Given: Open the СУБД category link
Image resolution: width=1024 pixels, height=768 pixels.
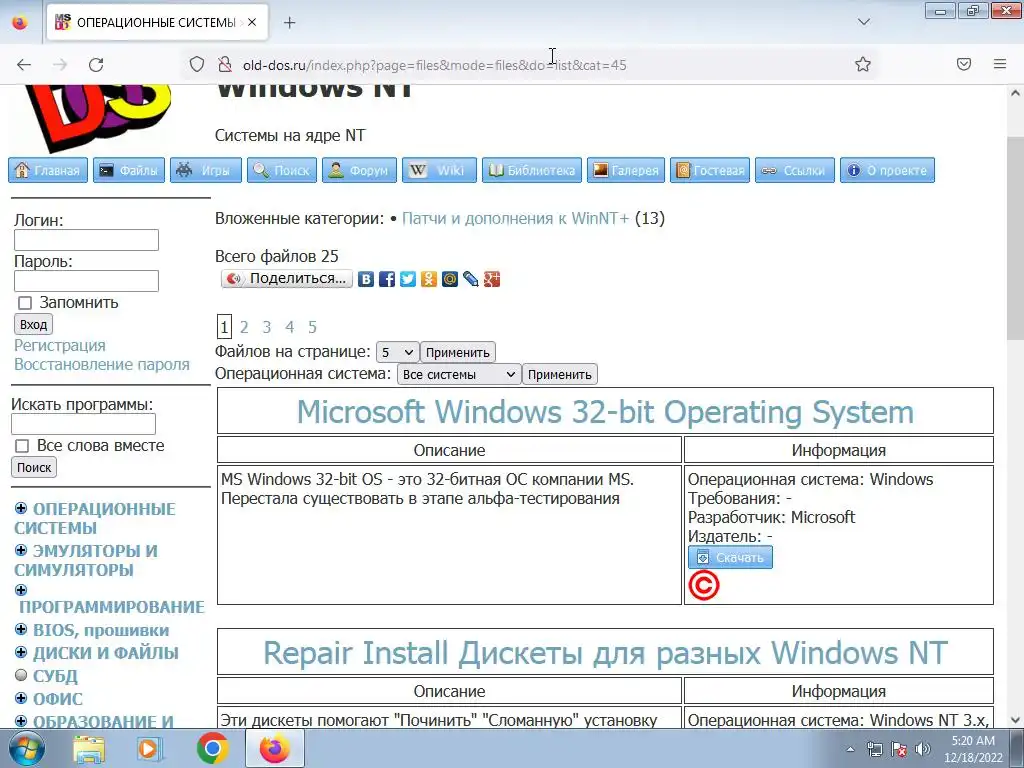Looking at the screenshot, I should (55, 676).
